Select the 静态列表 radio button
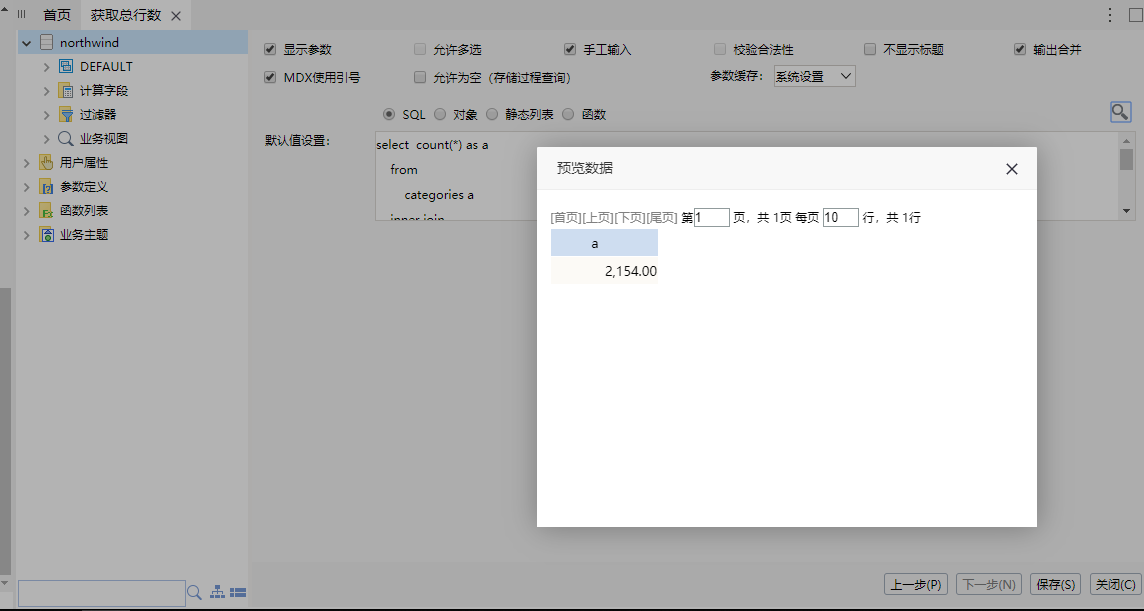1144x611 pixels. [x=492, y=115]
